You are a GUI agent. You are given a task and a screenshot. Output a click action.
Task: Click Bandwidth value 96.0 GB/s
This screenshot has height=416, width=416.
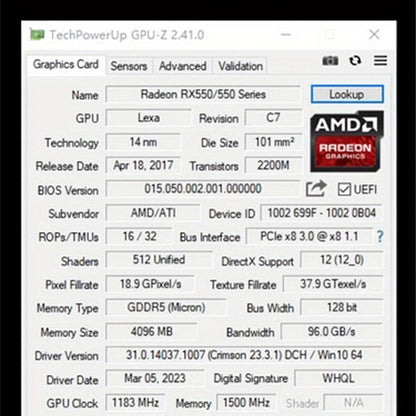pos(332,332)
